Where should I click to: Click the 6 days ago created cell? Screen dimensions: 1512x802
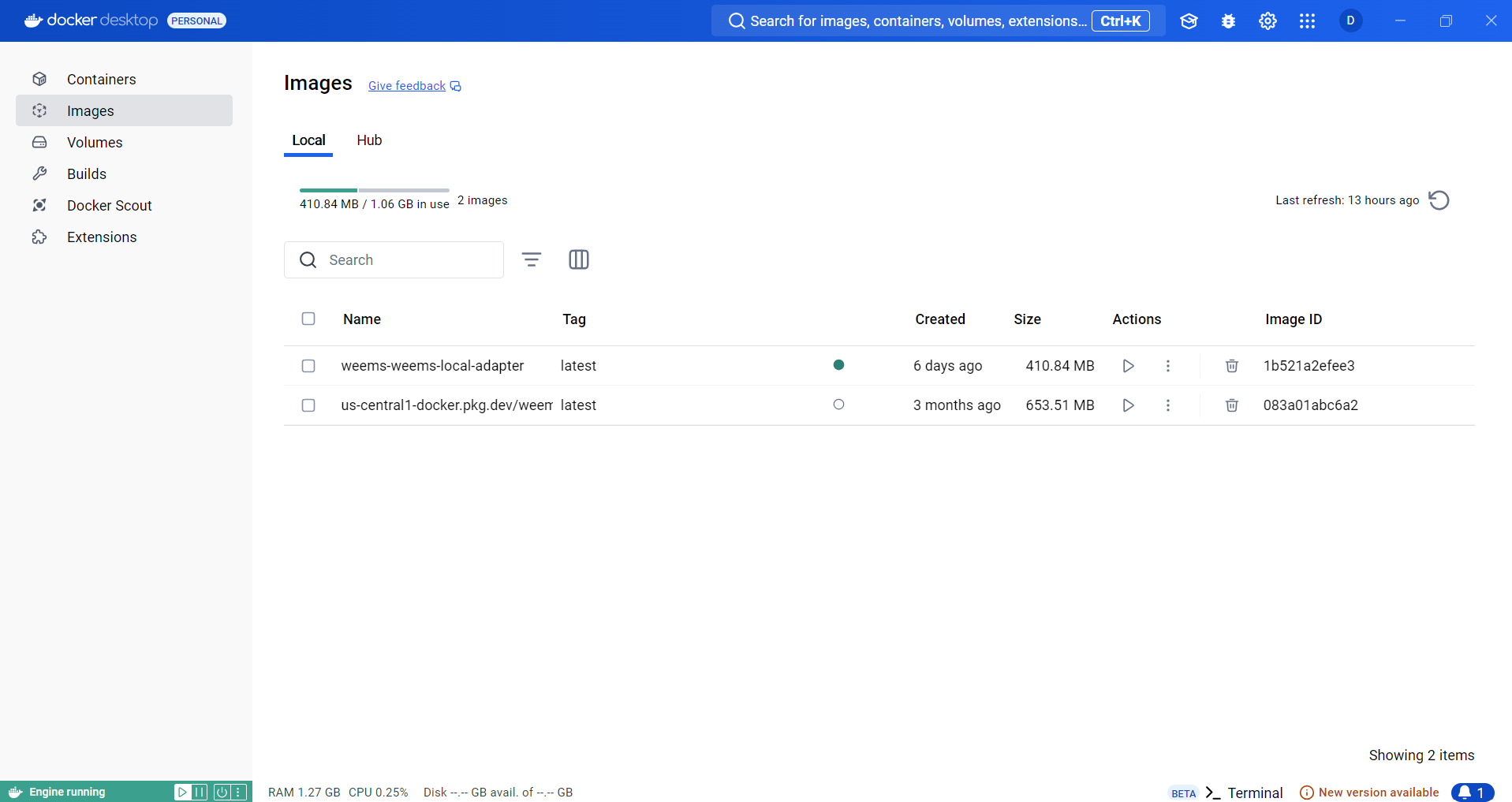tap(948, 366)
